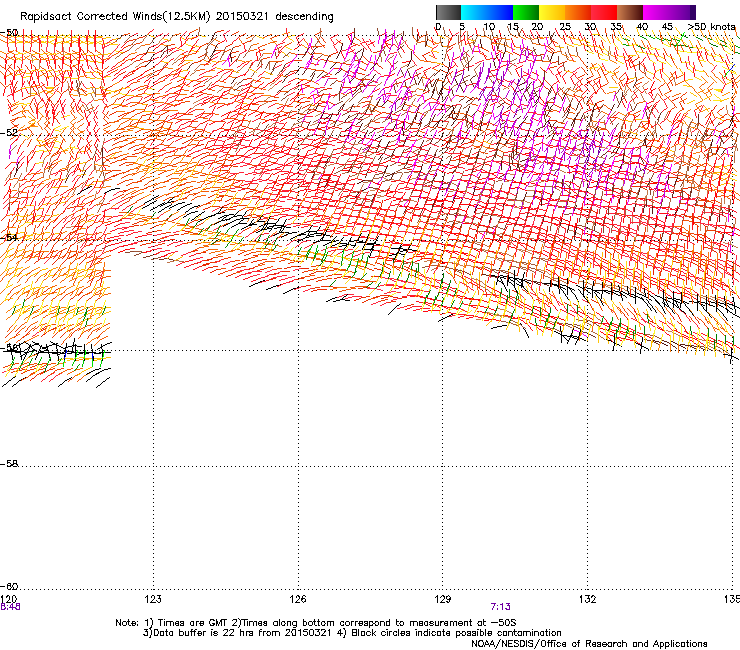Image resolution: width=740 pixels, height=650 pixels.
Task: Click the '126' longitude axis label
Action: pyautogui.click(x=298, y=599)
